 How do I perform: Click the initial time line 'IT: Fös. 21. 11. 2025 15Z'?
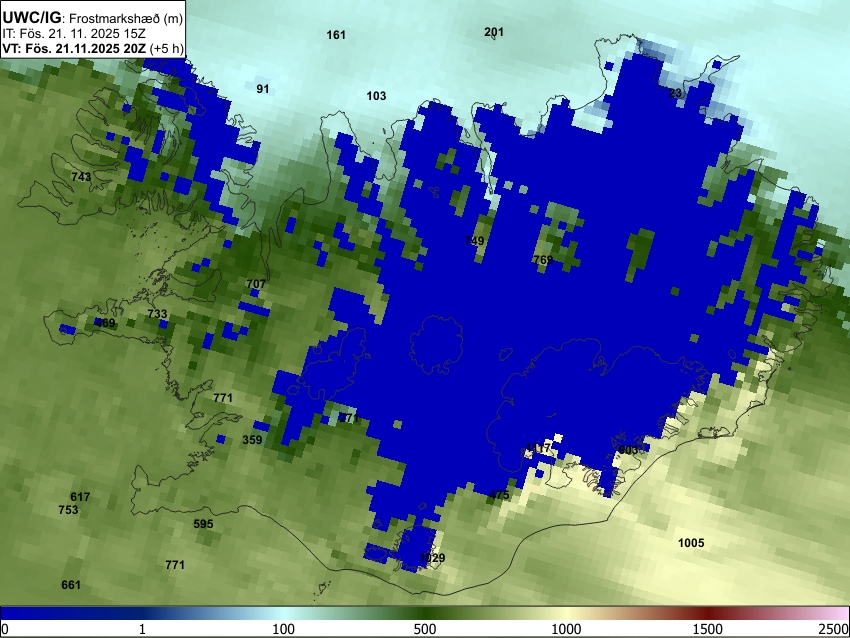click(x=74, y=34)
